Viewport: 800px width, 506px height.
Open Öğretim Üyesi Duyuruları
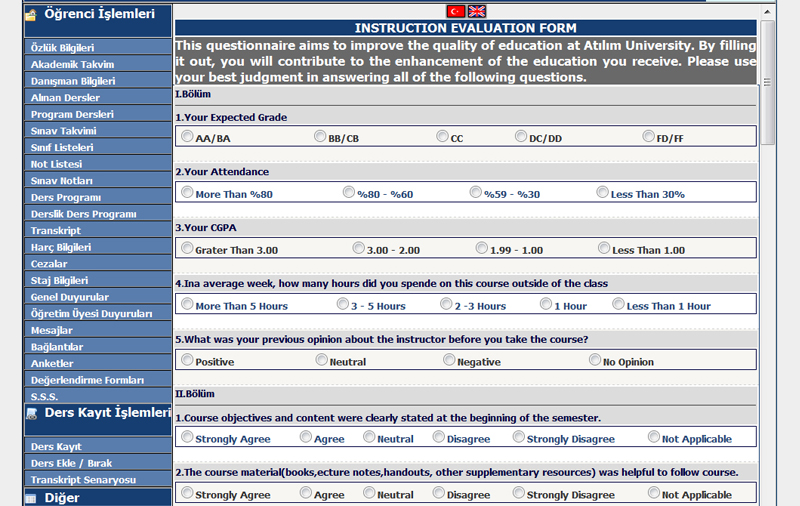pyautogui.click(x=97, y=314)
